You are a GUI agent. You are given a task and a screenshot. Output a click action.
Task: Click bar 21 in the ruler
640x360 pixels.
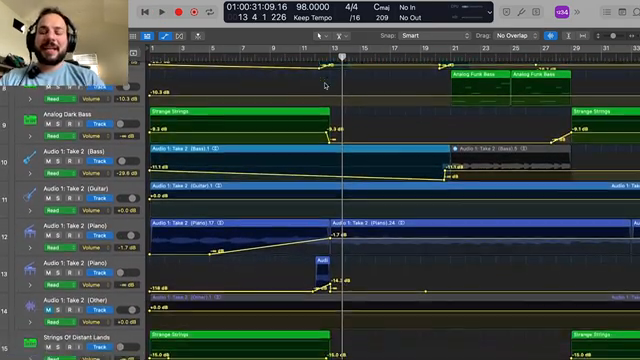point(455,48)
